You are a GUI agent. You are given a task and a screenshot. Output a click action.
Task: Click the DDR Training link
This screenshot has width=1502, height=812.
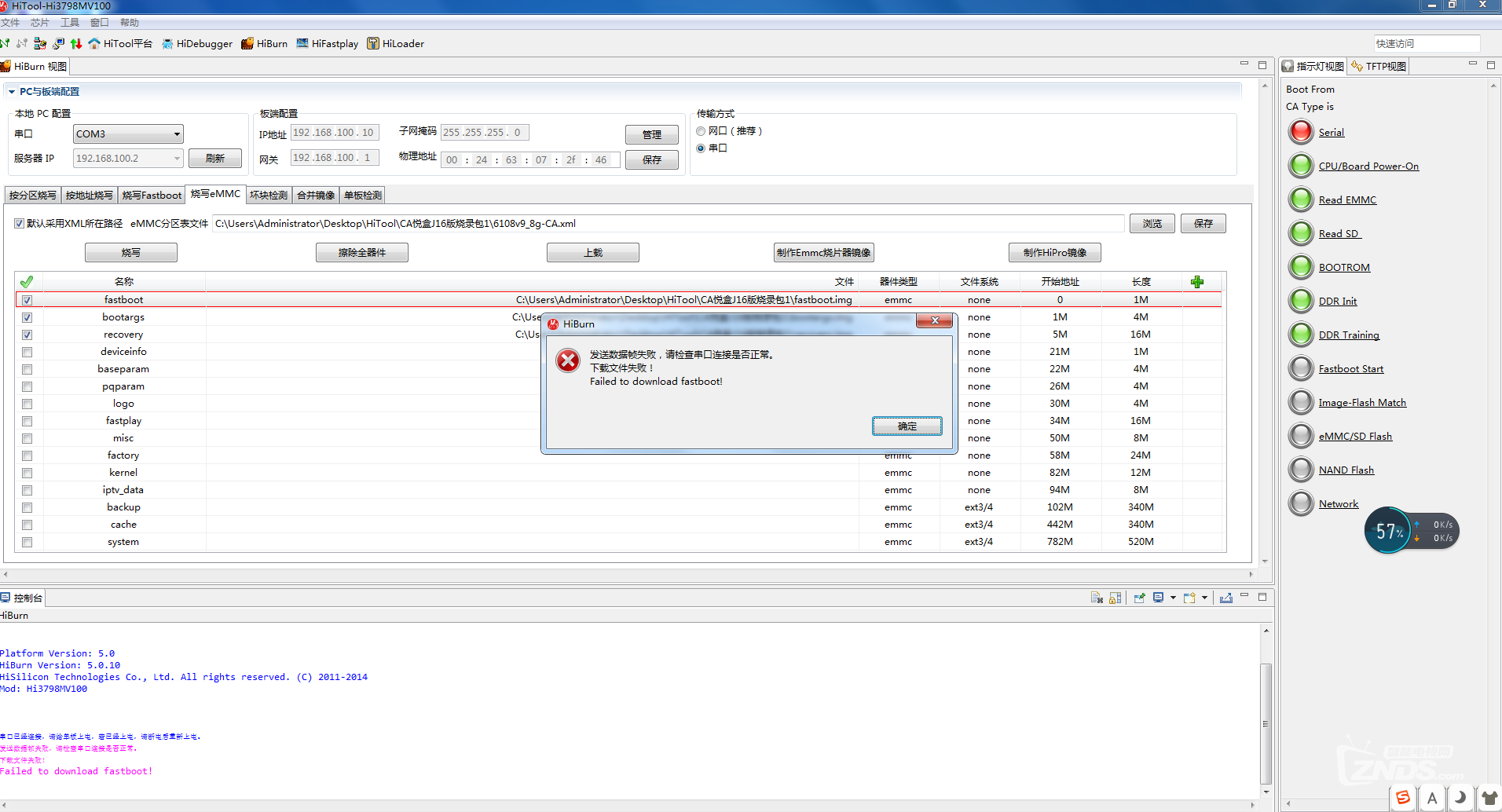(x=1349, y=335)
